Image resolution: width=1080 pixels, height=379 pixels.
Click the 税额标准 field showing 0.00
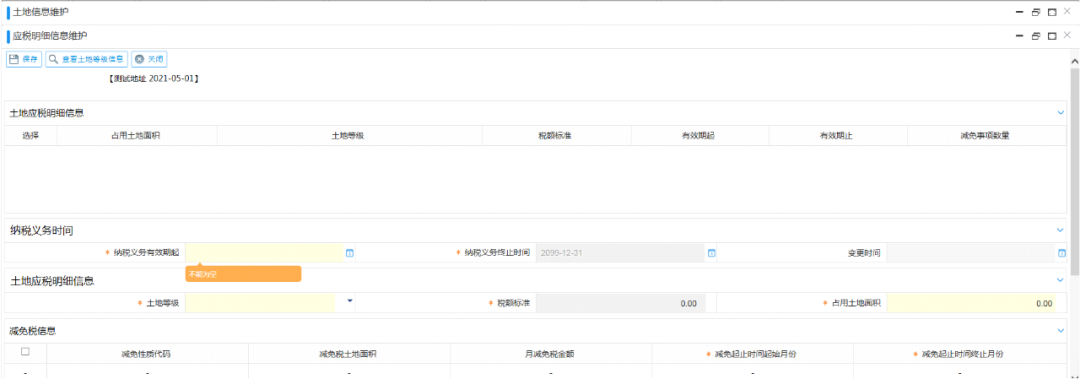(620, 303)
